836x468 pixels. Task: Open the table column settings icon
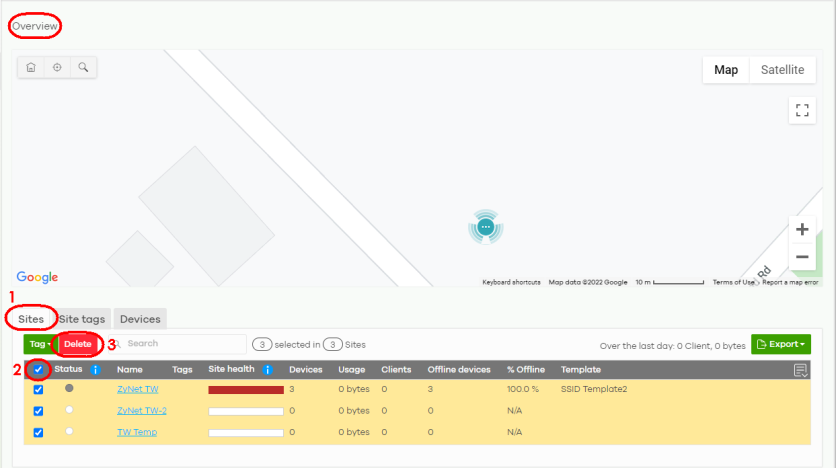click(800, 371)
